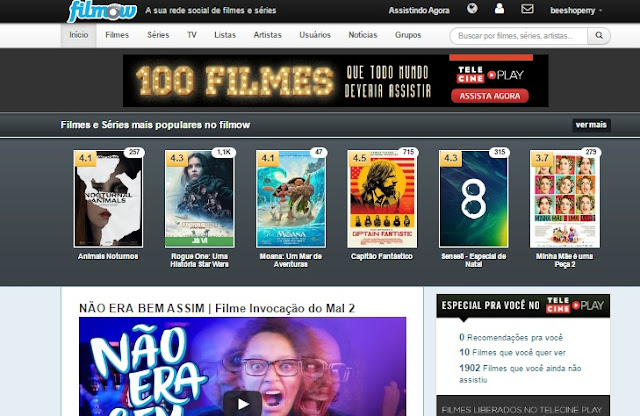The width and height of the screenshot is (640, 416).
Task: Click Minha Mãe é uma Peça 2 title
Action: pos(565,260)
